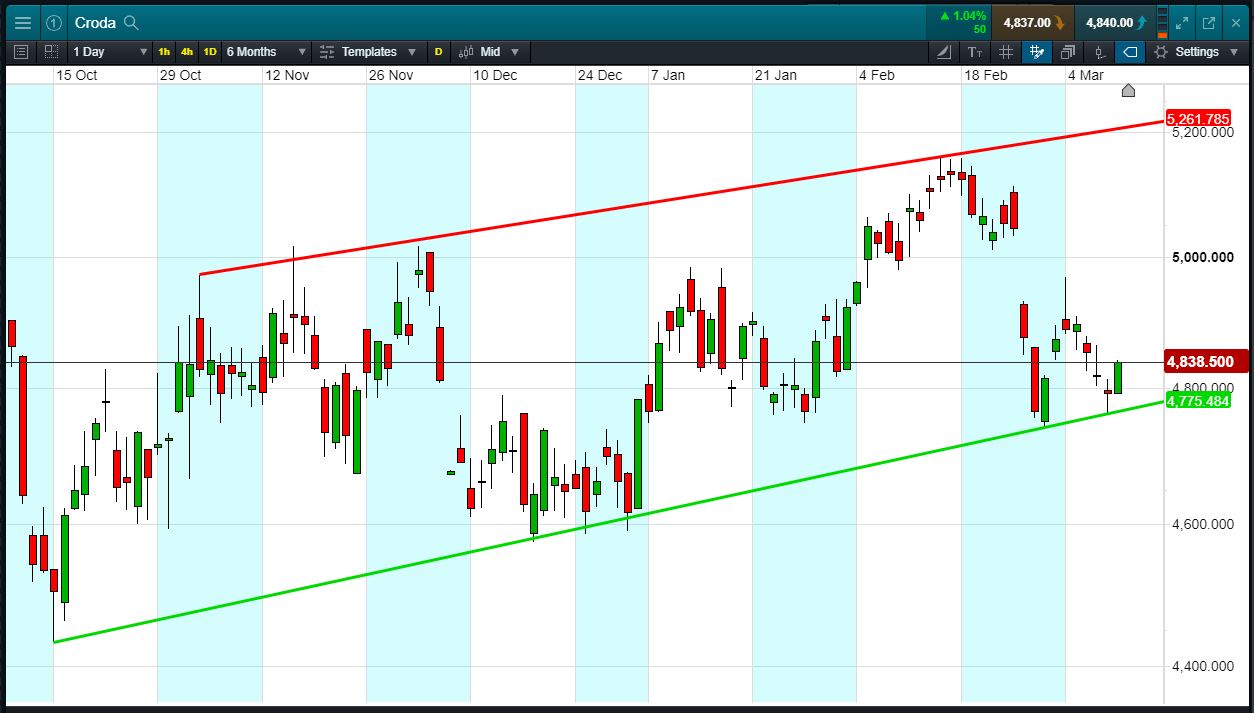This screenshot has height=713, width=1254.
Task: Select the red upper trend line
Action: click(683, 198)
